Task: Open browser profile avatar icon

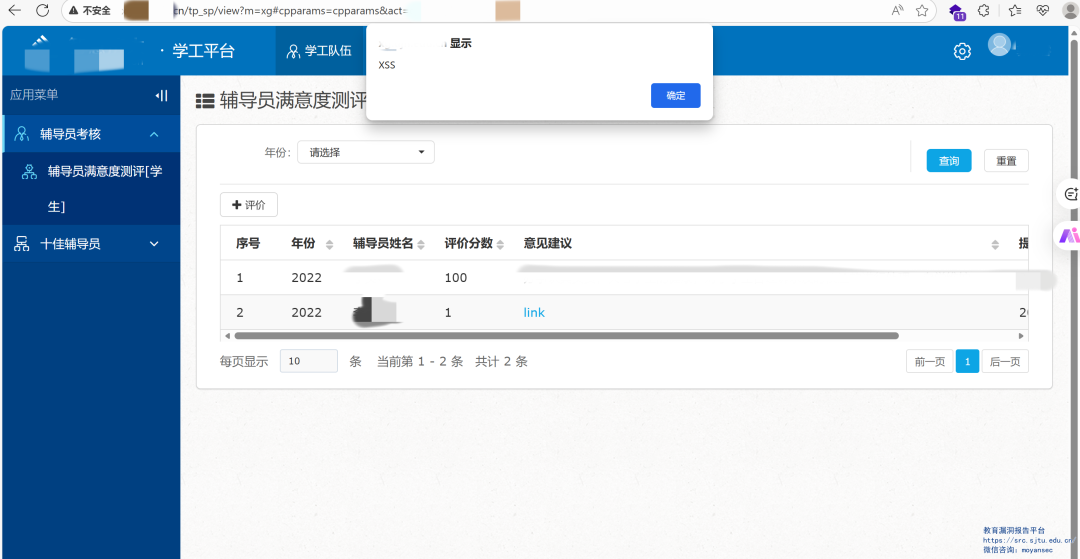Action: (1071, 10)
